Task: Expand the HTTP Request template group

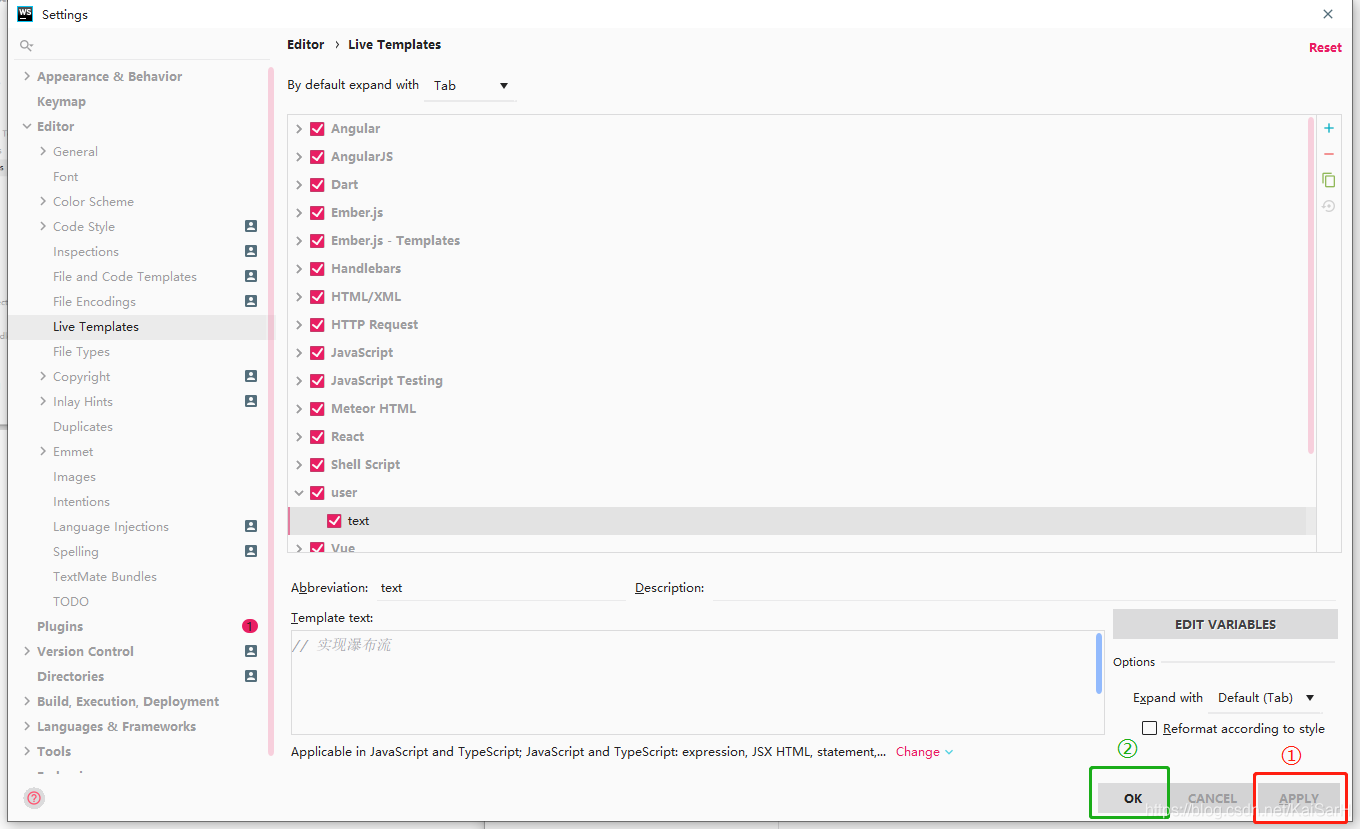Action: pyautogui.click(x=299, y=325)
